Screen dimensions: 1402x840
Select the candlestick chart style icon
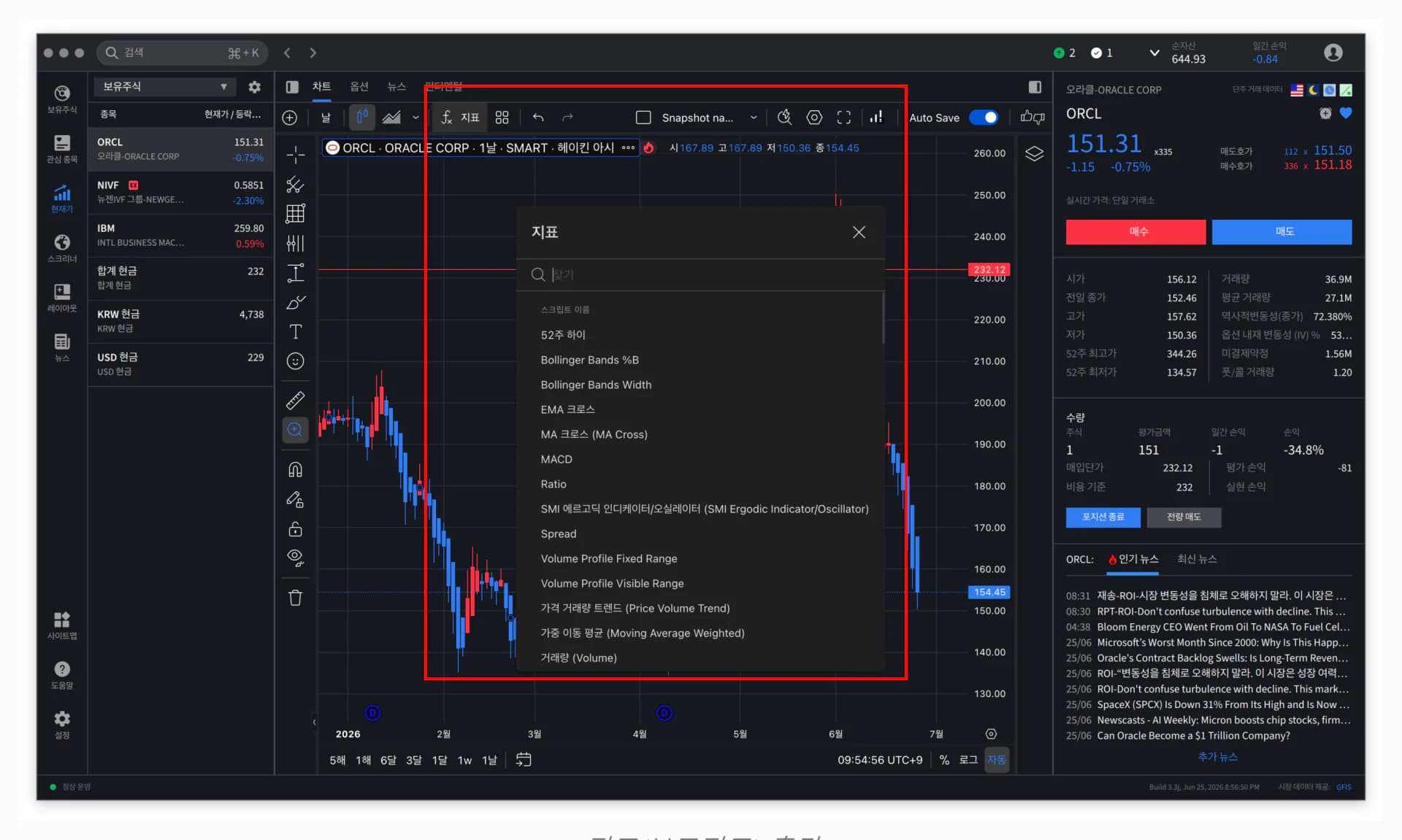(362, 117)
